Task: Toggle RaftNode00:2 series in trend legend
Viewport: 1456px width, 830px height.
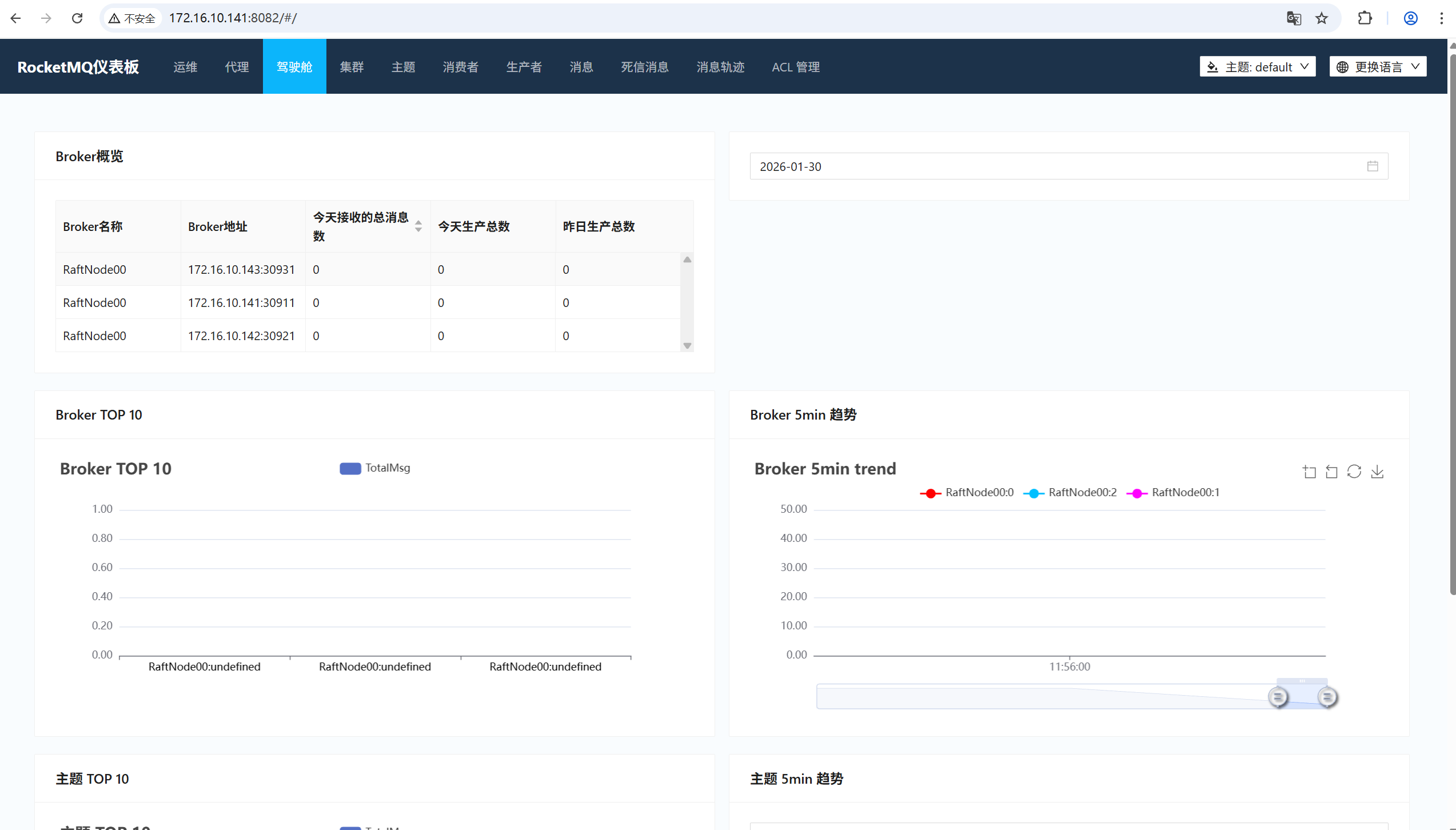Action: (x=1070, y=492)
